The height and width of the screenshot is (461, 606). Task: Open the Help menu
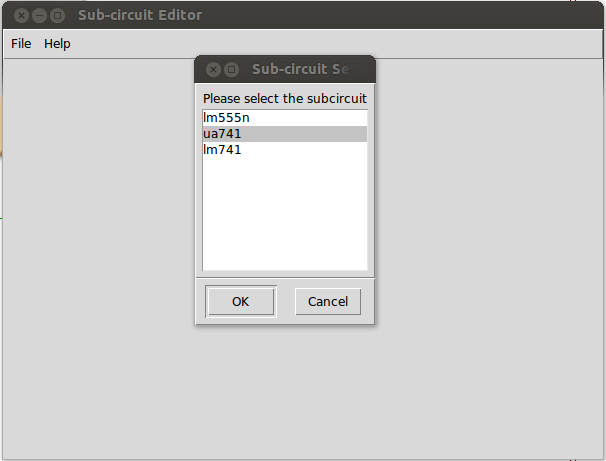pyautogui.click(x=57, y=44)
